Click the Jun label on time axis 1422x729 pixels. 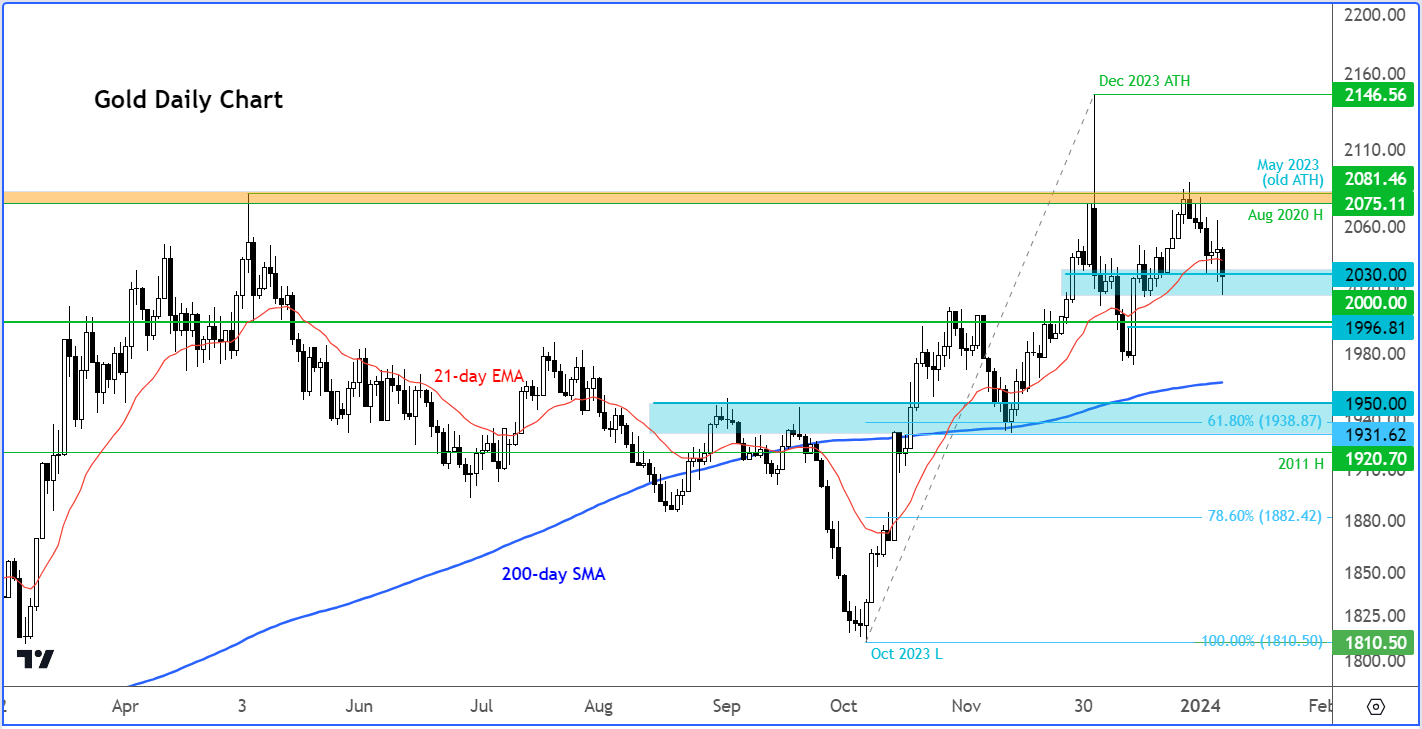click(x=358, y=707)
